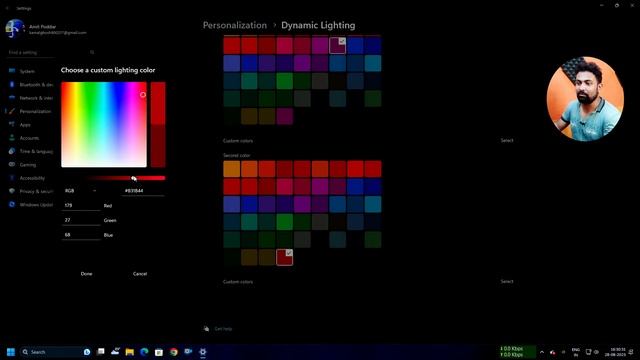Click the search magnifier in Find a setting
The width and height of the screenshot is (640, 360).
coord(92,52)
